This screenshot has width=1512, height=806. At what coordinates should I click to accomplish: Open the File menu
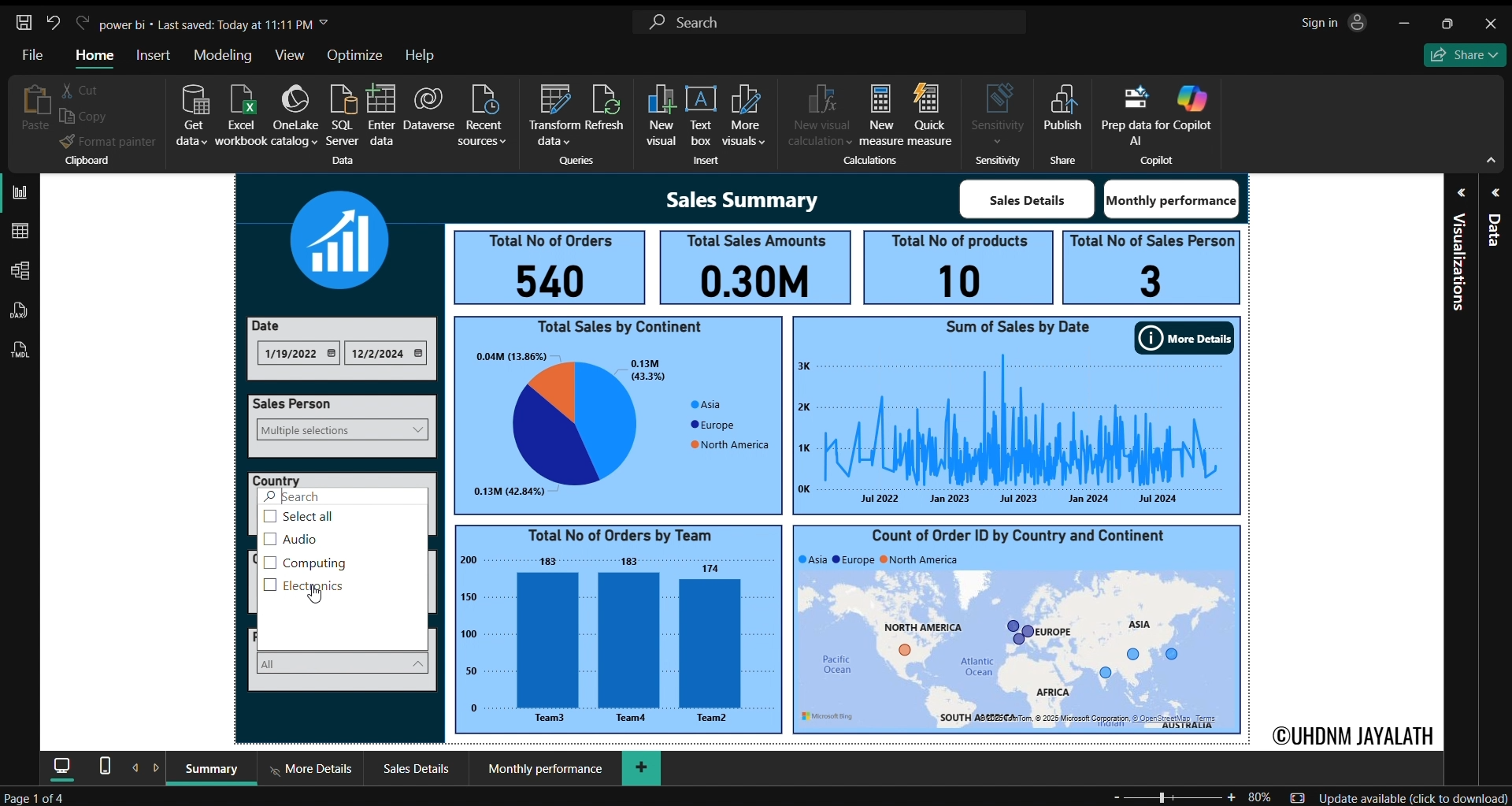(x=33, y=56)
